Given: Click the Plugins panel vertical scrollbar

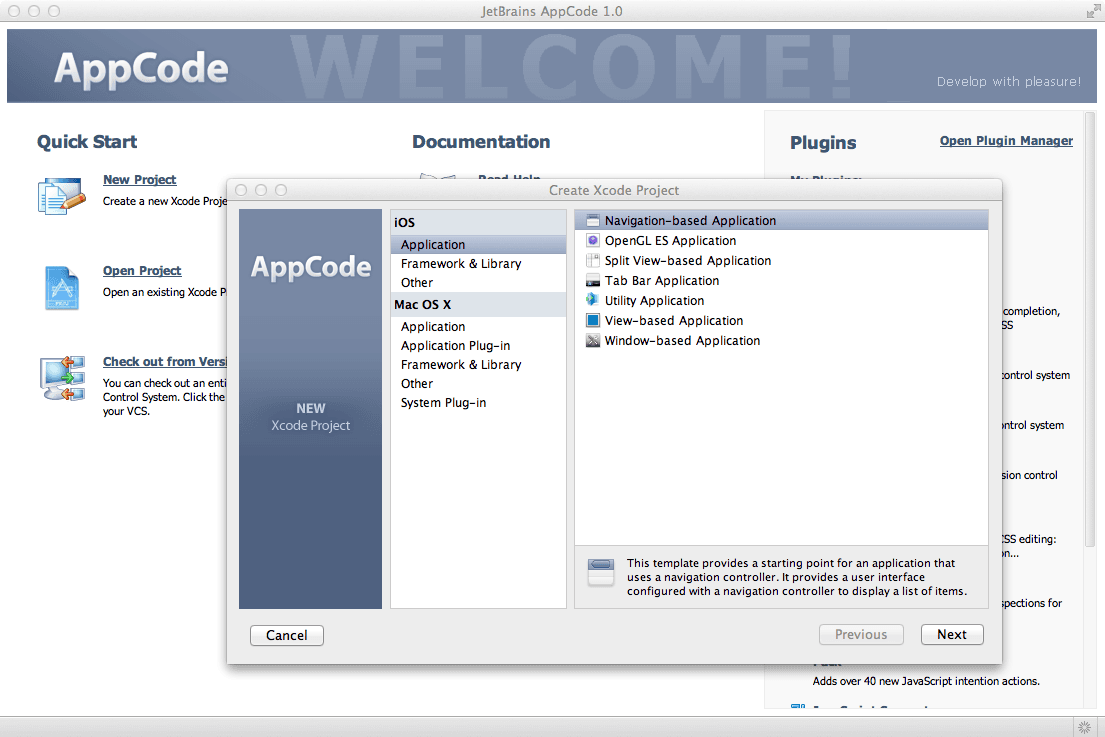Looking at the screenshot, I should 1090,328.
